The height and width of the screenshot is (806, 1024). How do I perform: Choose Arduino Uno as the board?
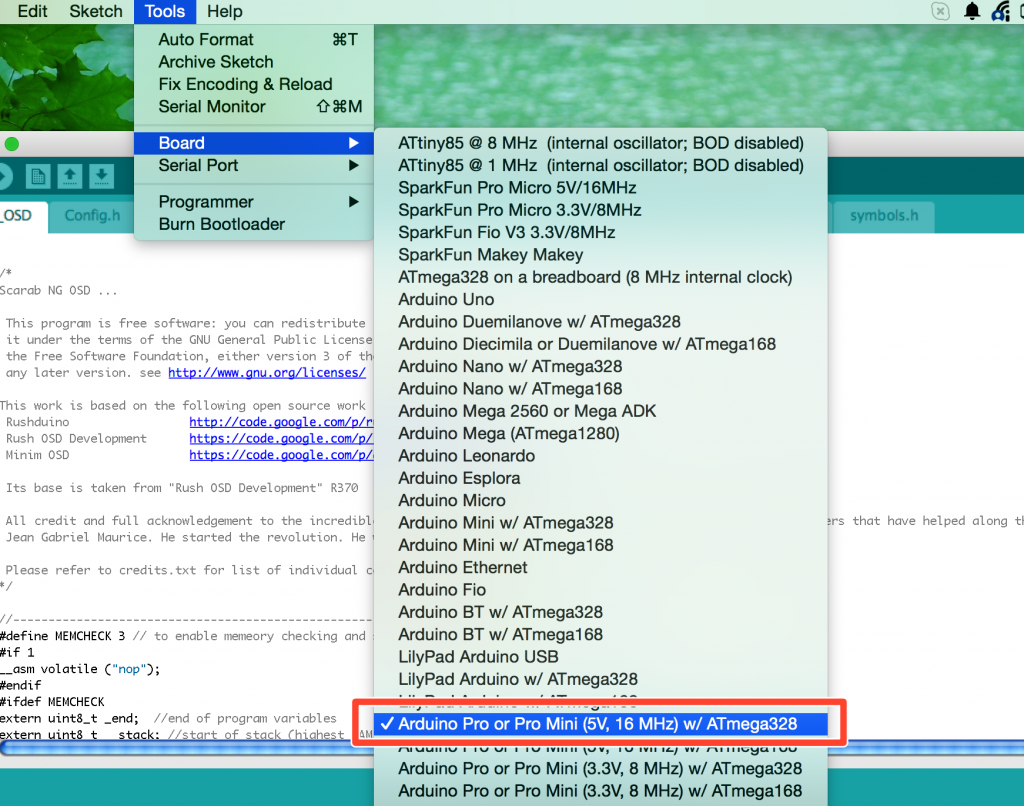click(x=446, y=299)
